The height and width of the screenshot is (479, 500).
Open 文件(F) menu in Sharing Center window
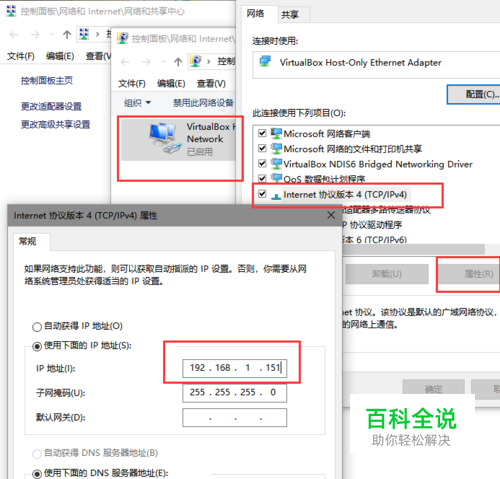(x=21, y=56)
